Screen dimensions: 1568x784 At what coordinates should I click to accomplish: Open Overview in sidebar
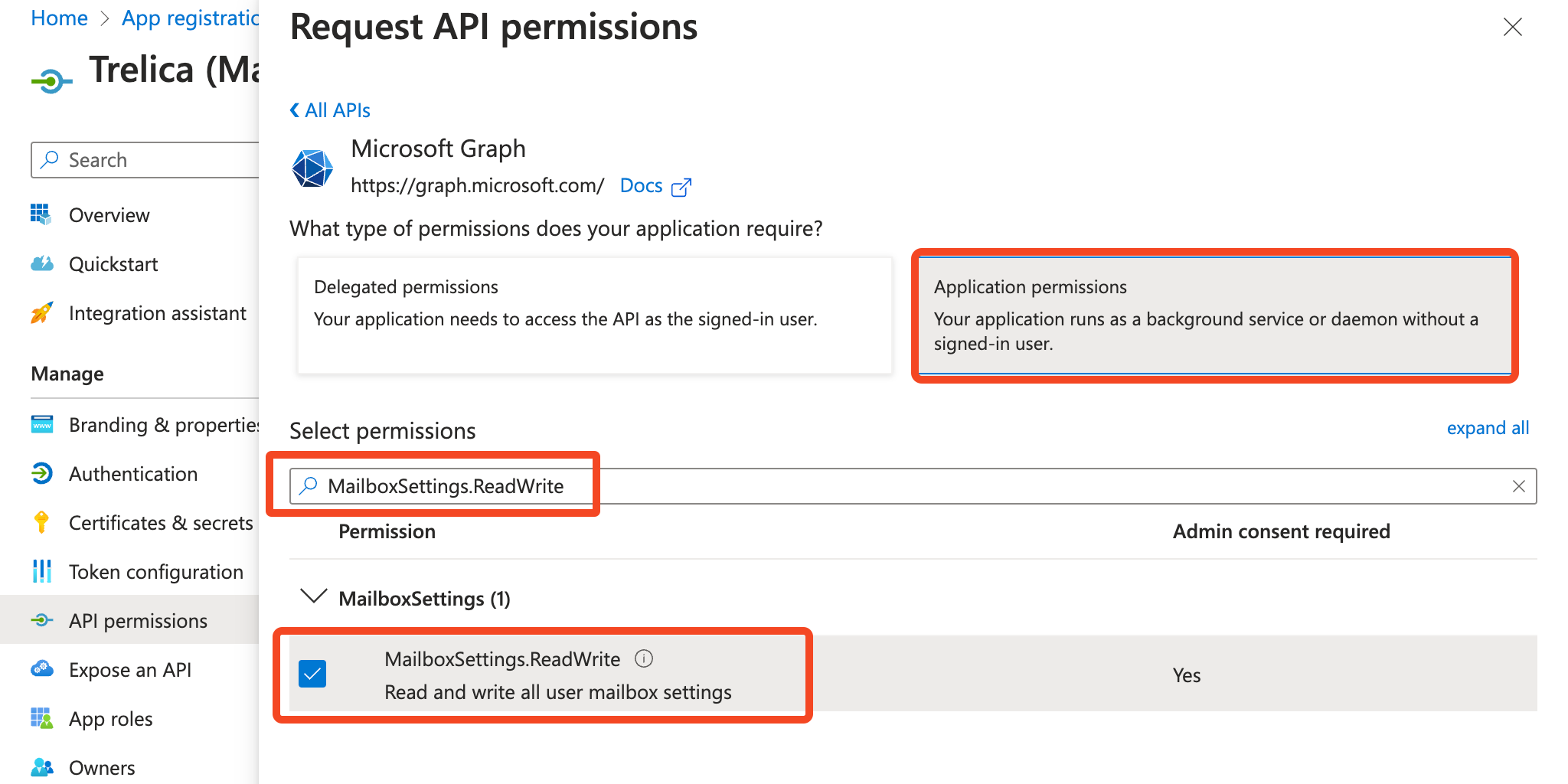109,215
